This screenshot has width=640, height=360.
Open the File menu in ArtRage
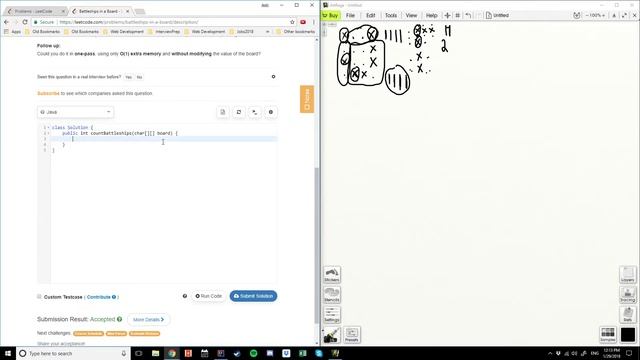click(x=350, y=16)
